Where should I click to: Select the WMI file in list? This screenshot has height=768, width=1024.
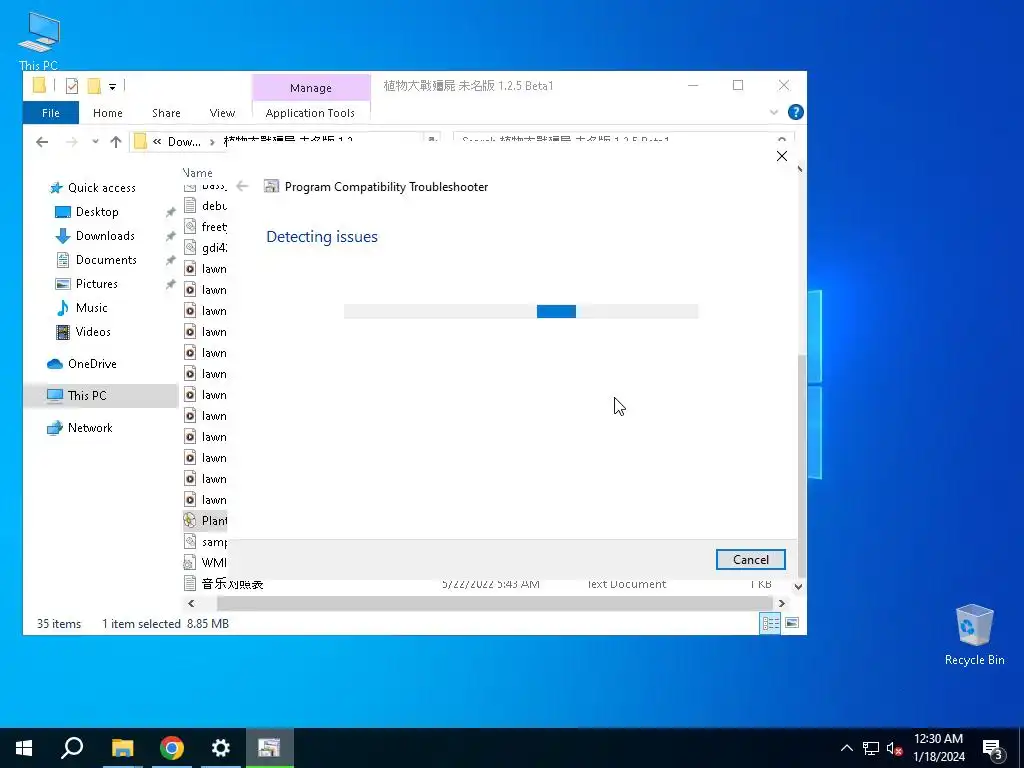tap(205, 563)
